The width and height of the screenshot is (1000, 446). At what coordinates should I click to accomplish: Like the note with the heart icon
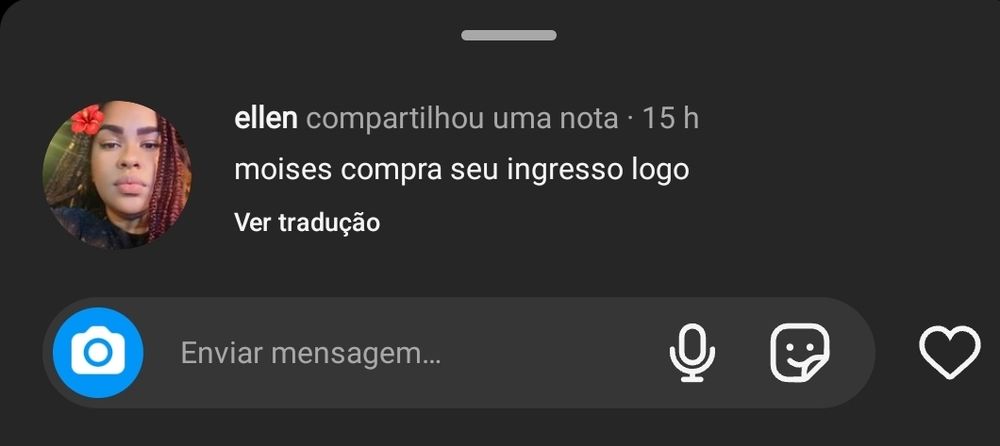point(950,352)
